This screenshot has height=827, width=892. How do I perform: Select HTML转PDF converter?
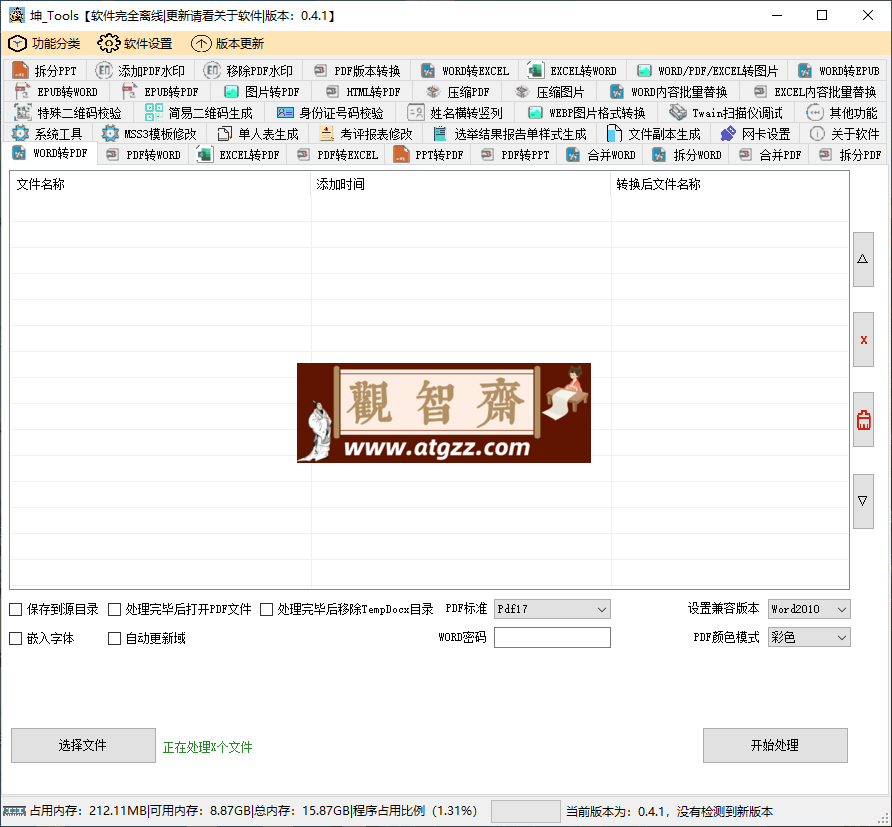(363, 92)
